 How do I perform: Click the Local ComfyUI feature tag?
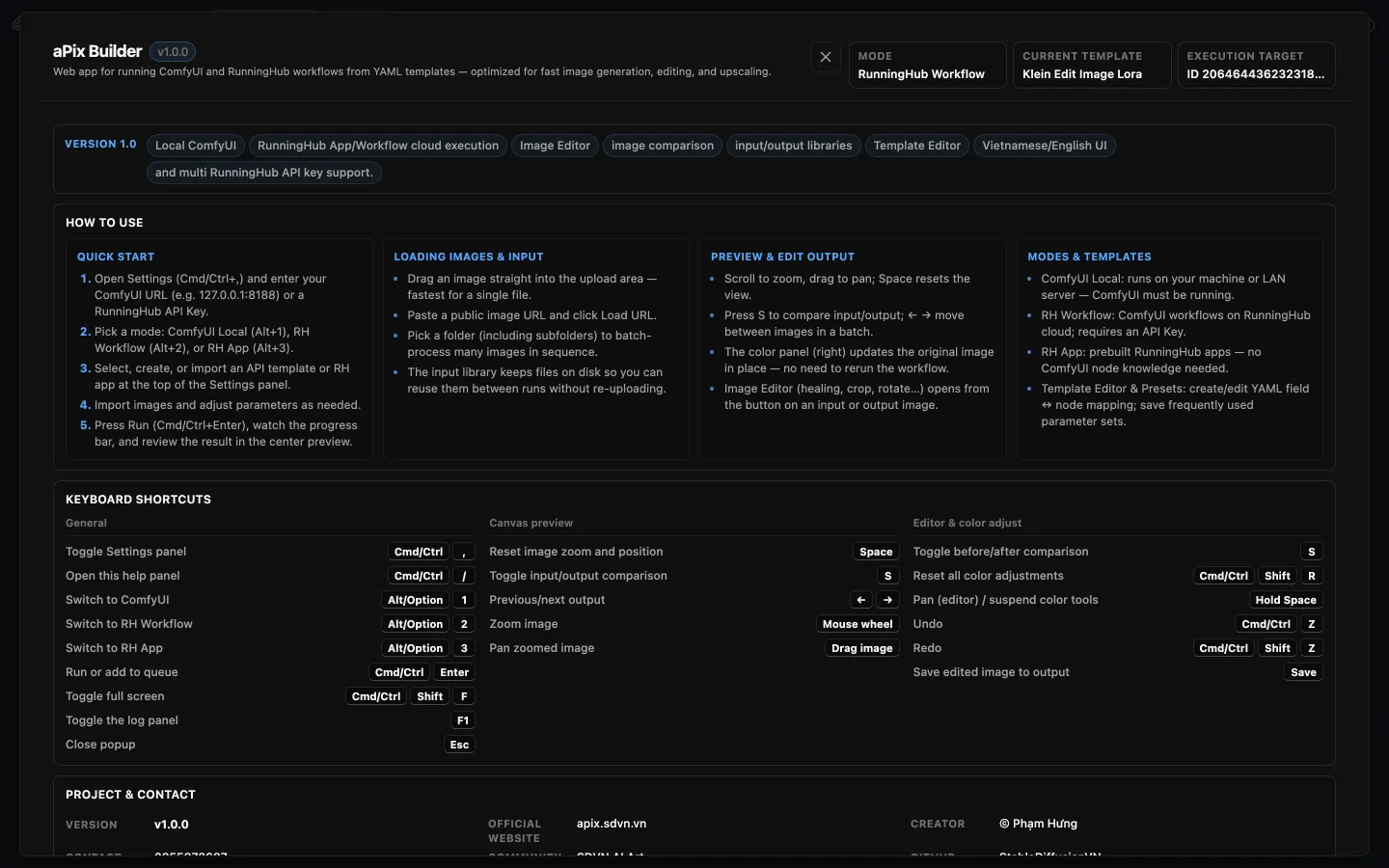point(196,146)
